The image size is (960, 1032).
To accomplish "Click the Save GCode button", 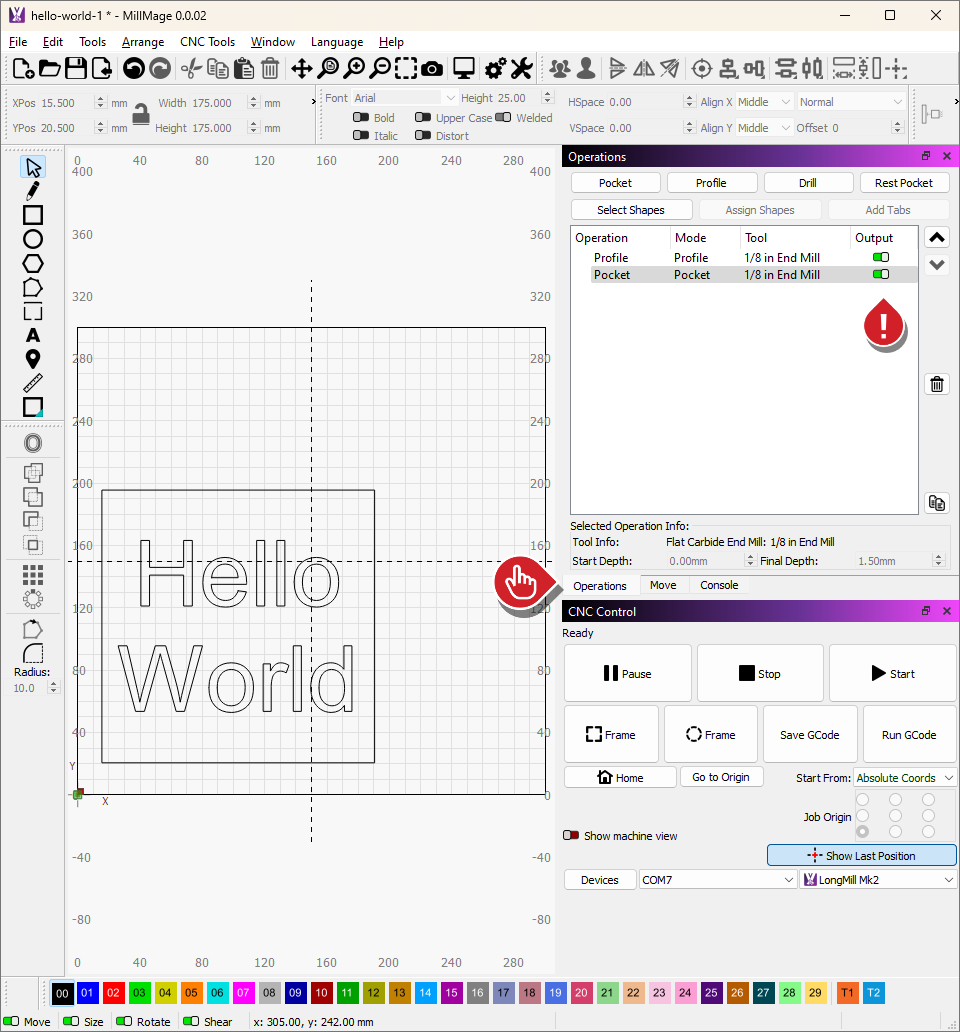I will [x=810, y=735].
